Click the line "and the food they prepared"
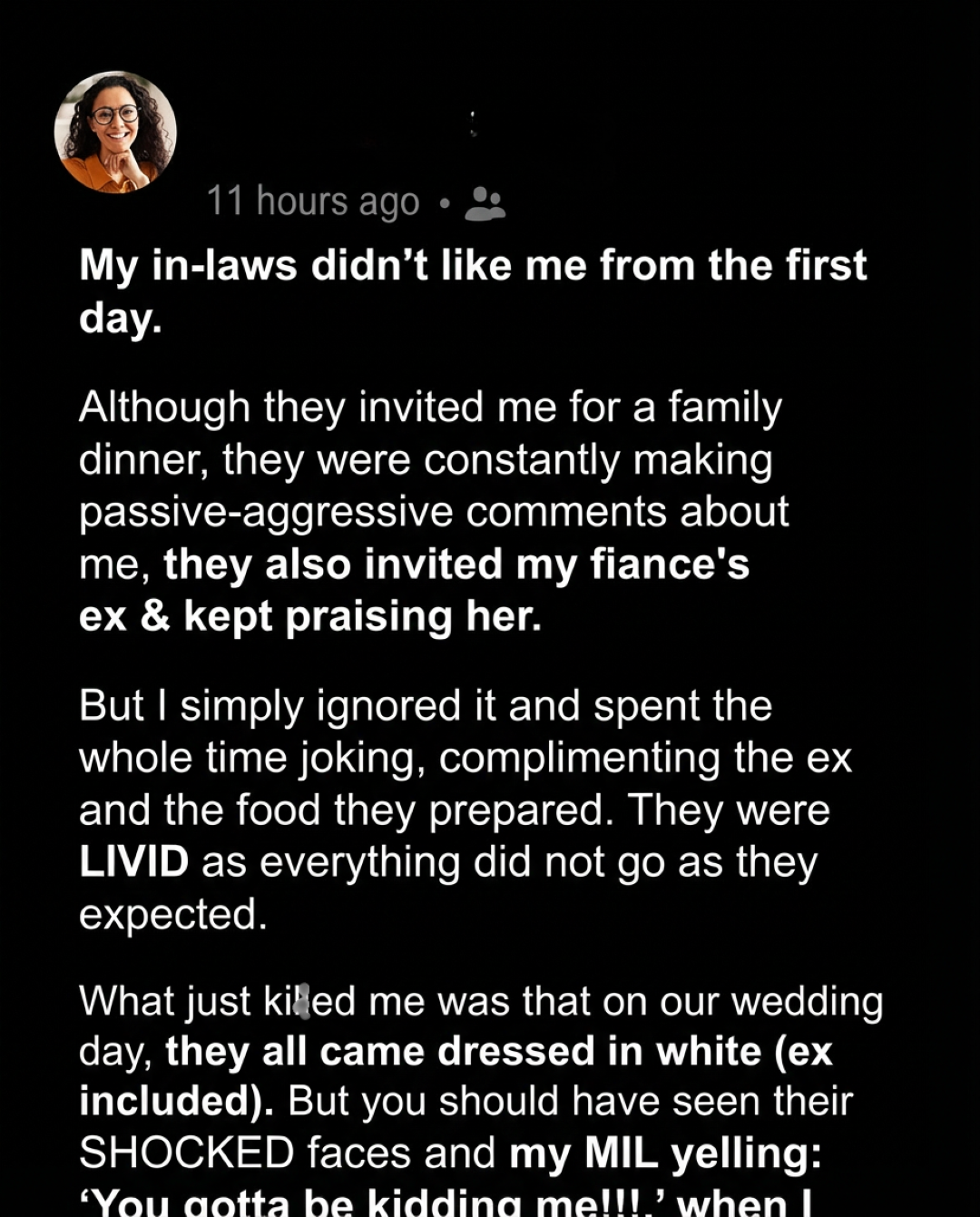Screen dimensions: 980x1217 pyautogui.click(x=341, y=810)
